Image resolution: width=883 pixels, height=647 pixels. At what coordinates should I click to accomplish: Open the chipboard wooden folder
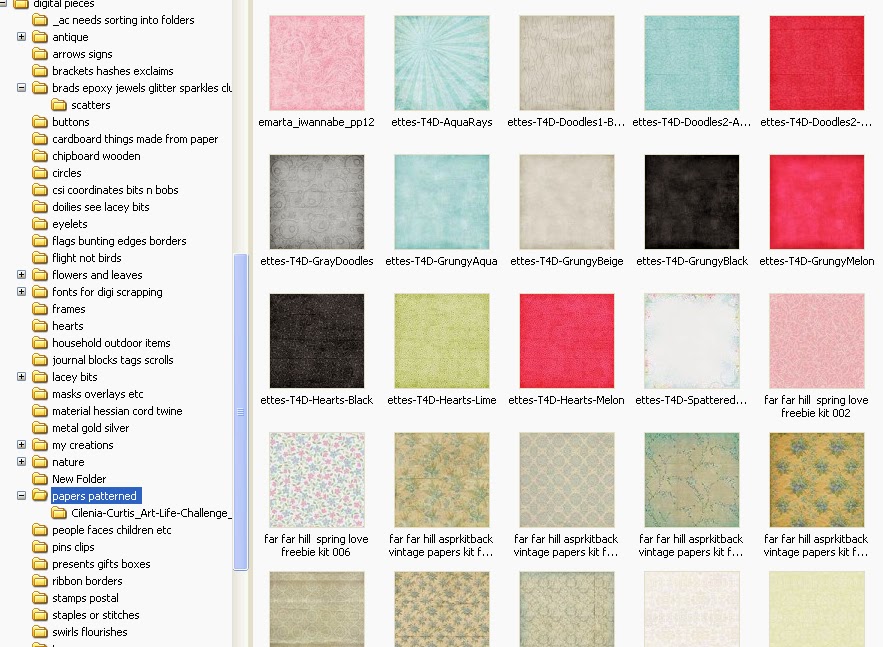(x=96, y=156)
